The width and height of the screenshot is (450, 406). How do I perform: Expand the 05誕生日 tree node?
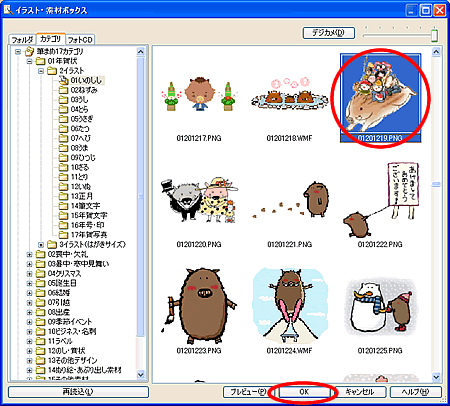[x=29, y=284]
